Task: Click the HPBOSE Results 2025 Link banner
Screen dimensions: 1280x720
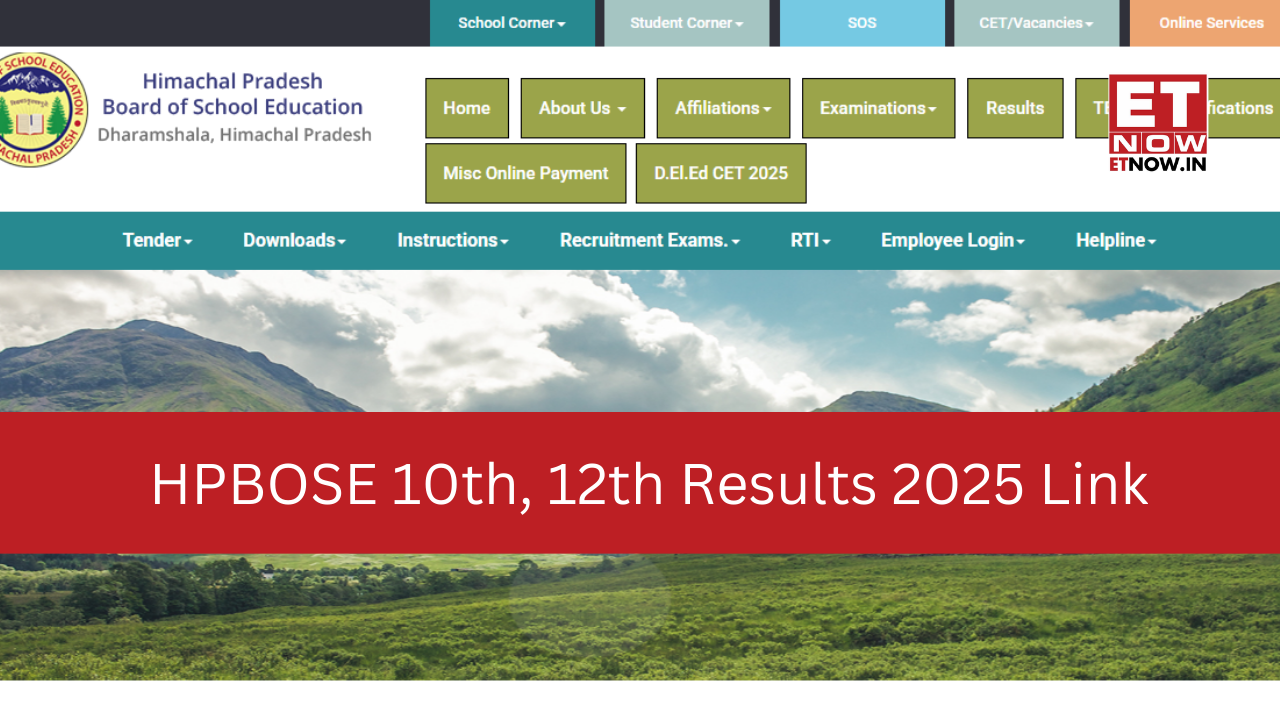Action: 649,484
